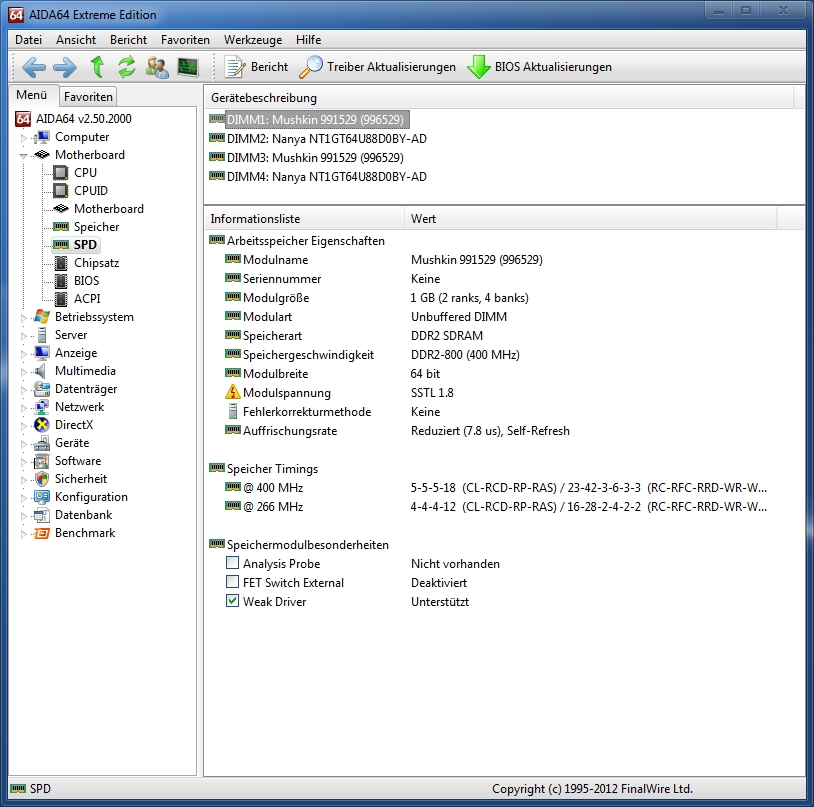This screenshot has height=807, width=814.
Task: Open the Hilfe menu
Action: (x=308, y=40)
